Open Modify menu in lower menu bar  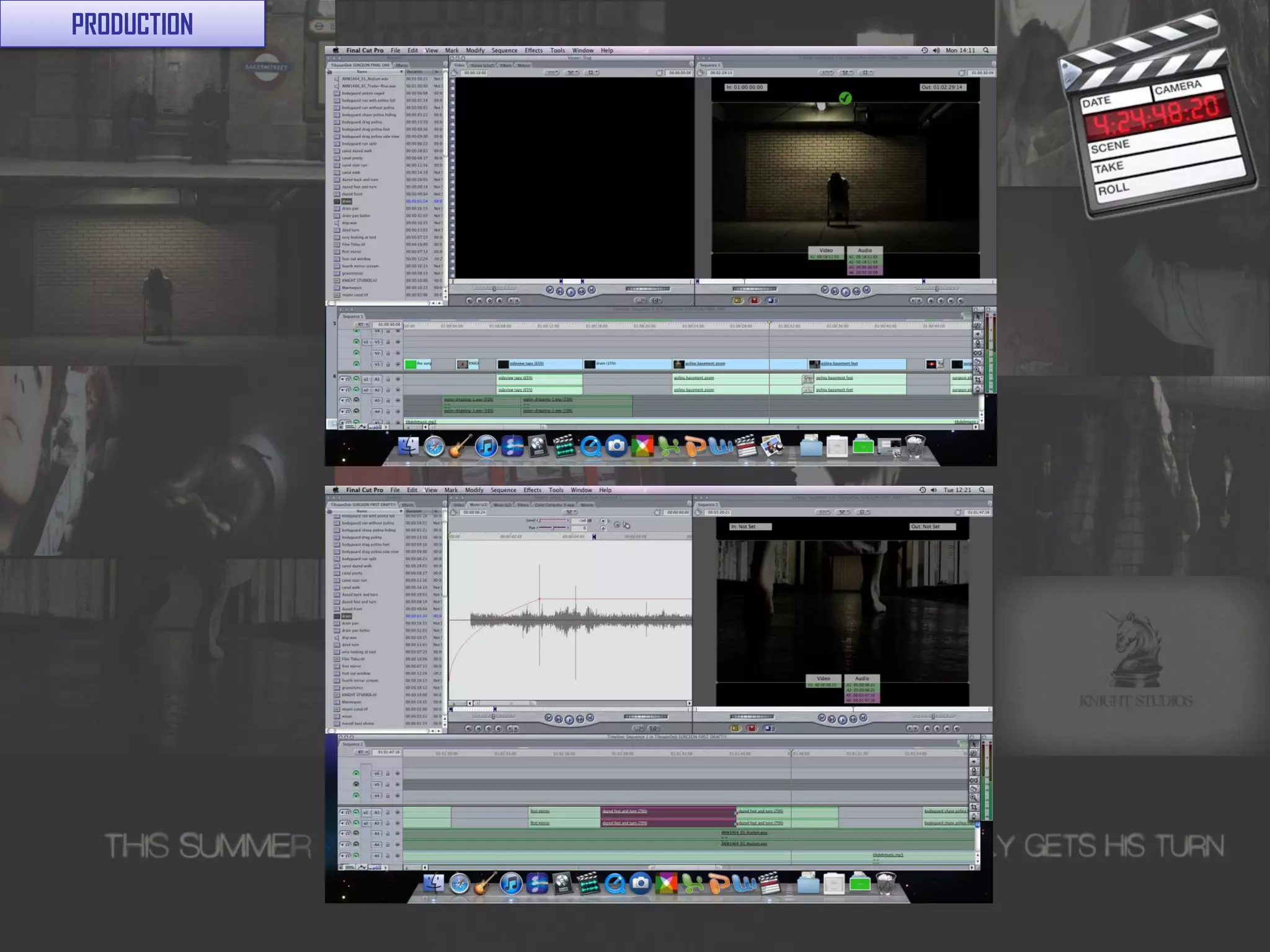(474, 490)
